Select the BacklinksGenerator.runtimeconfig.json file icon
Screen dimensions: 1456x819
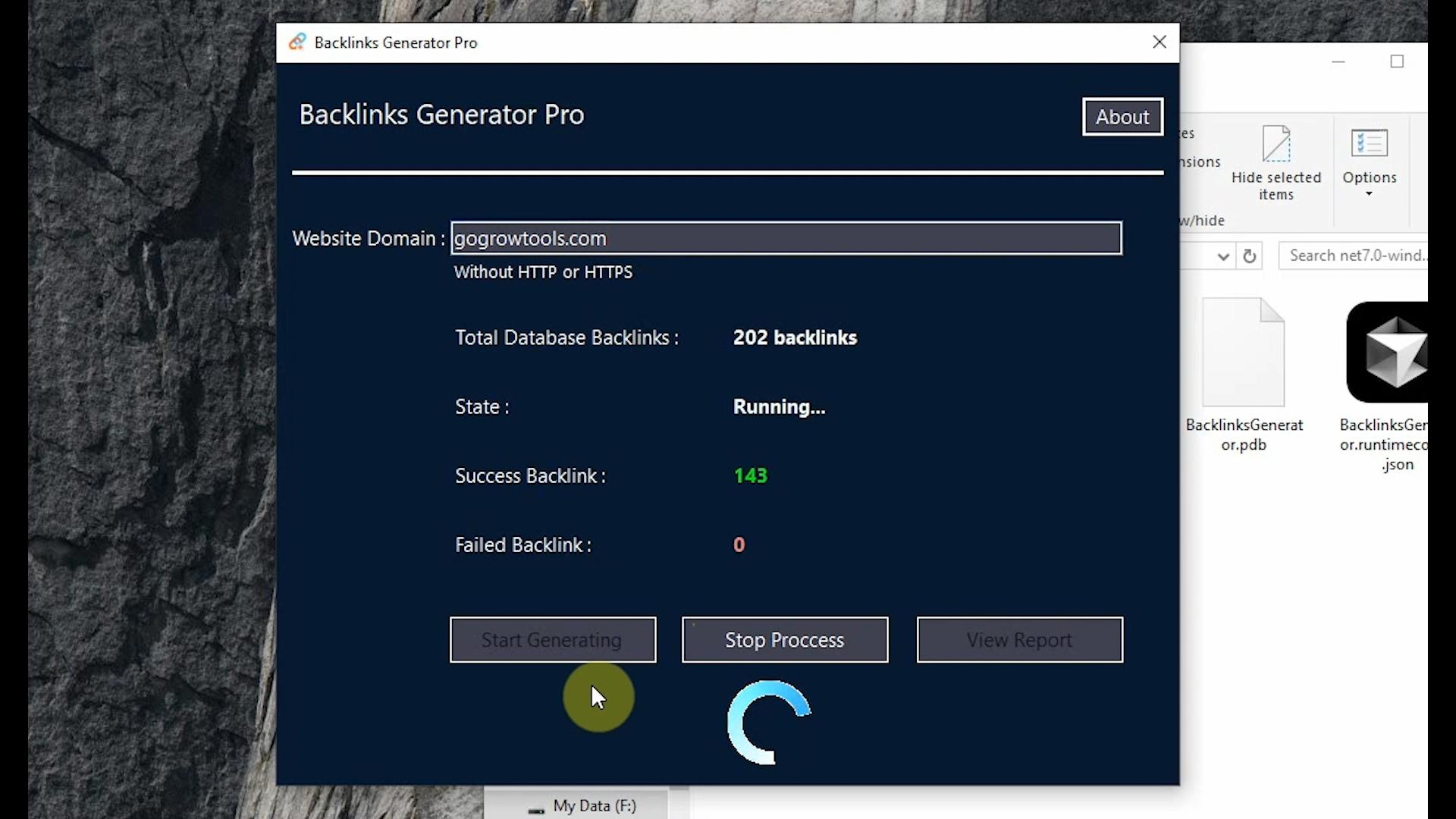coord(1386,353)
